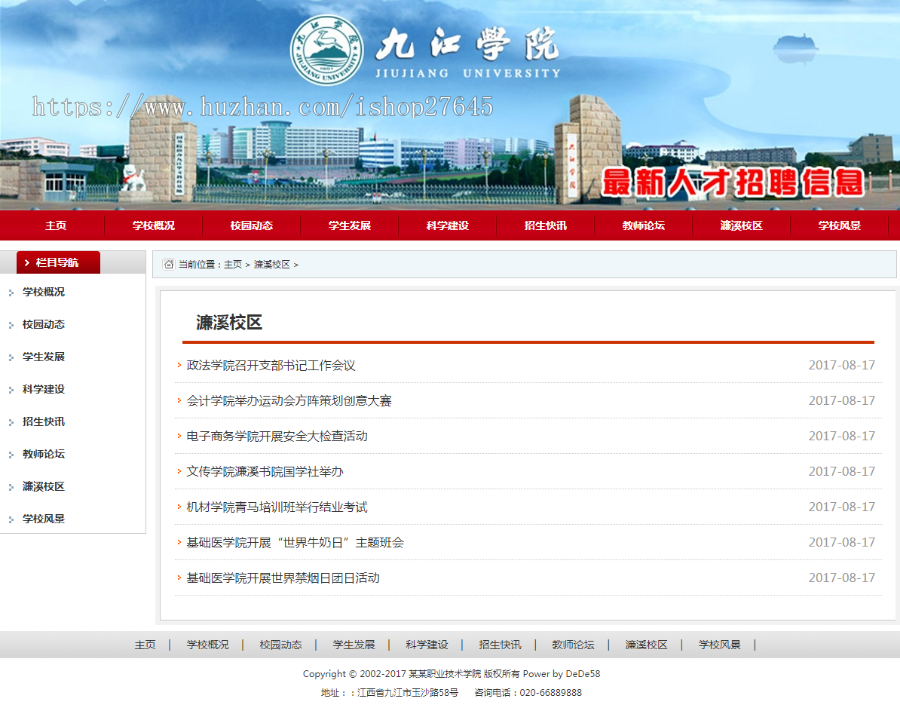Click footer link 学校概况
This screenshot has width=900, height=723.
(207, 645)
